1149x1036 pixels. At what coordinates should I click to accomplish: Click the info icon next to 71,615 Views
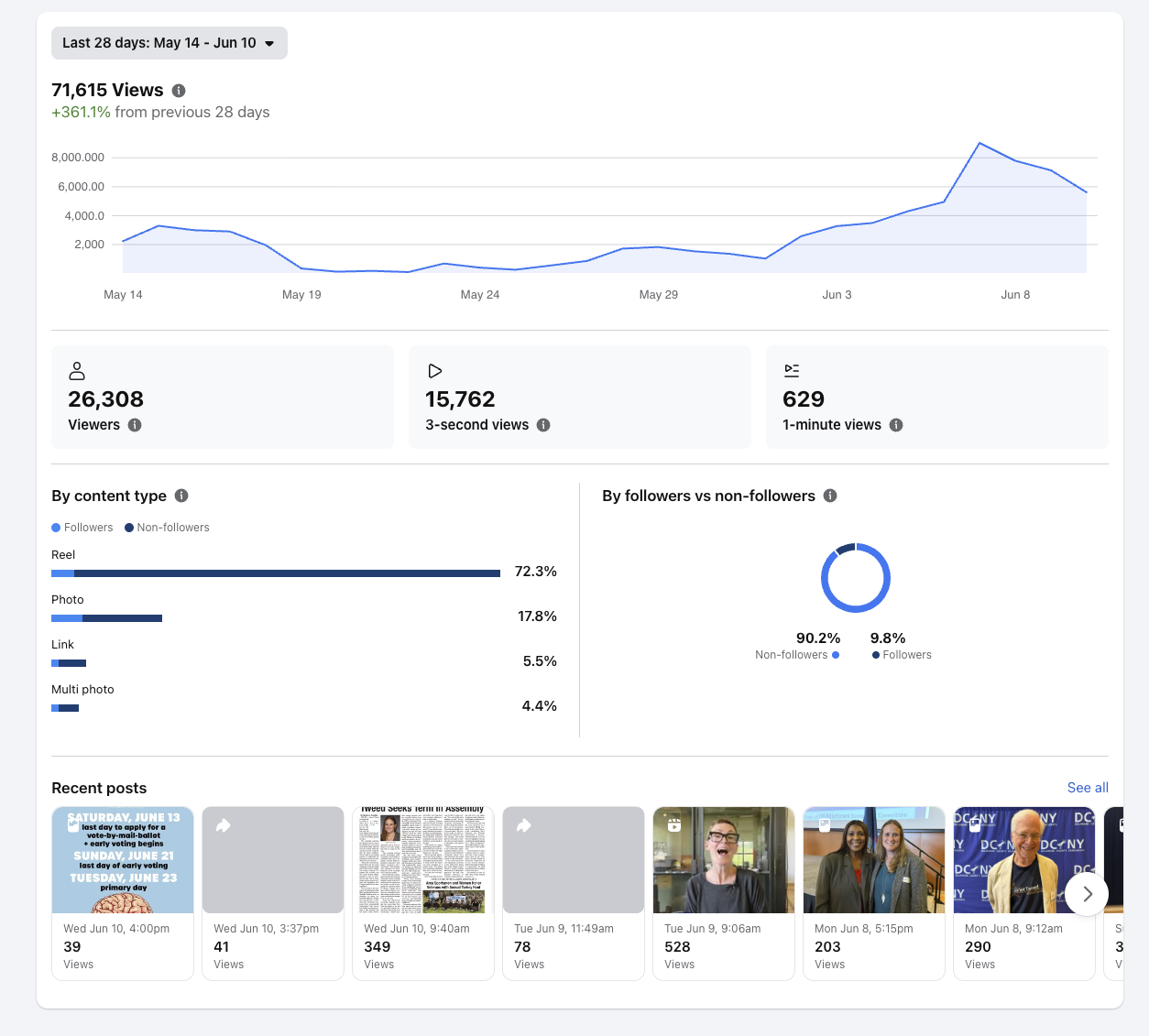[179, 91]
